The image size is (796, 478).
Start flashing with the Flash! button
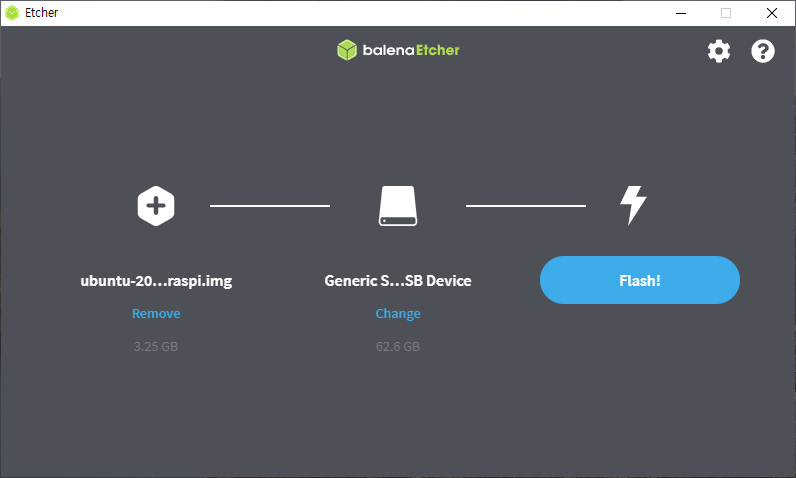pyautogui.click(x=640, y=280)
